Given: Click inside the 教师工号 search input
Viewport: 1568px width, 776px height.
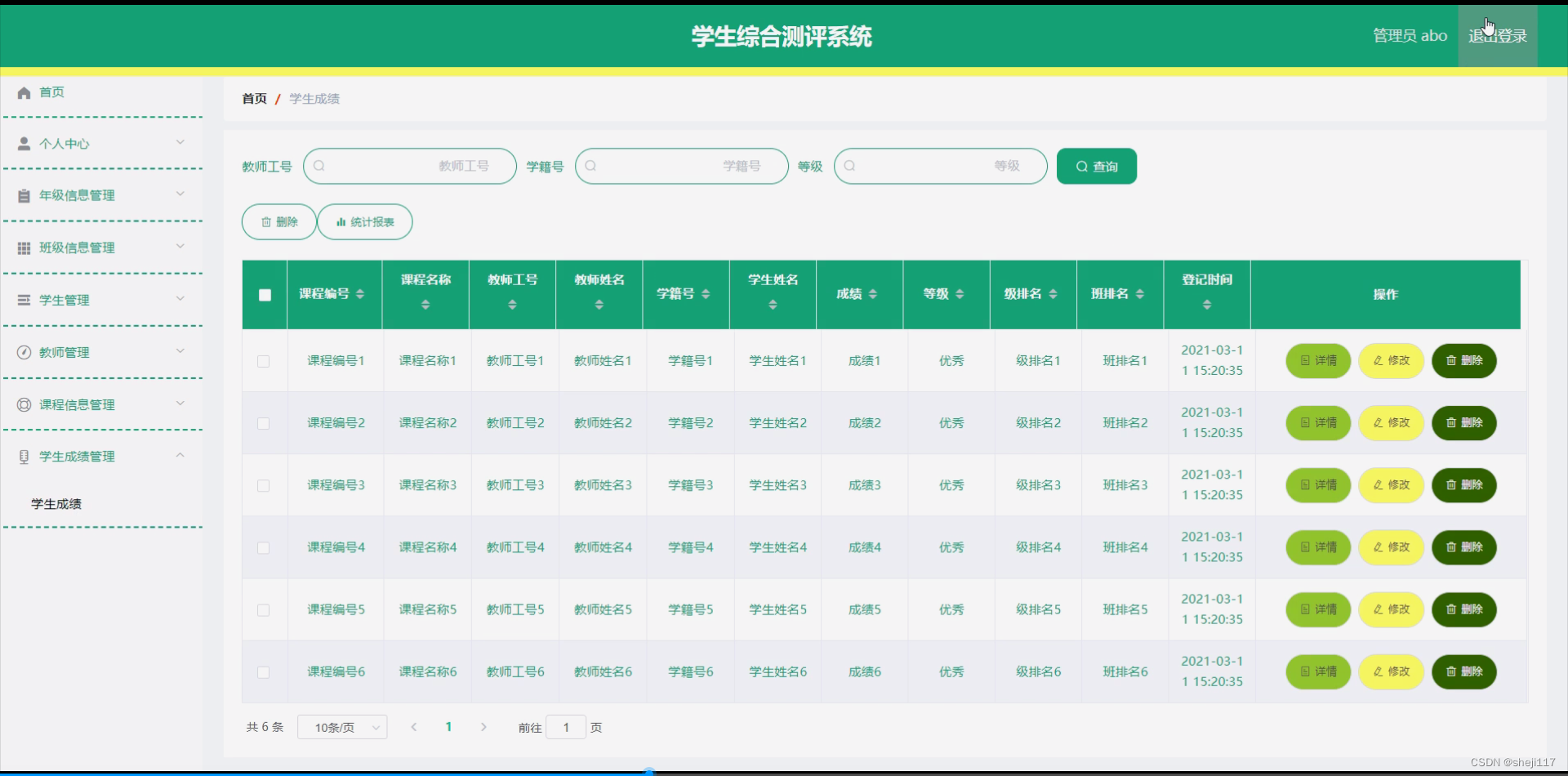Looking at the screenshot, I should click(x=408, y=166).
